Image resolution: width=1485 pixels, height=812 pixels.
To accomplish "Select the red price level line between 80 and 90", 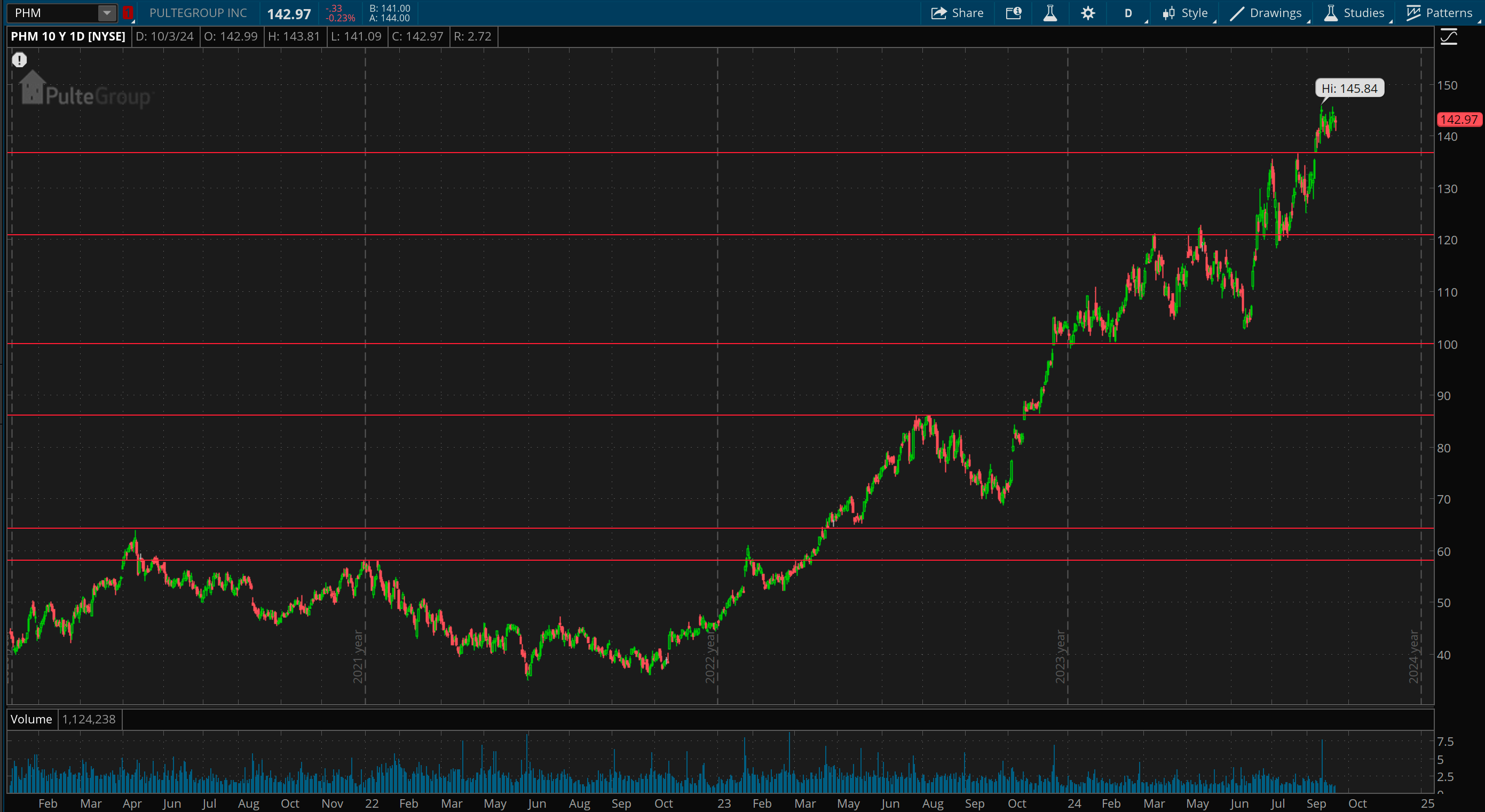I will [x=721, y=415].
